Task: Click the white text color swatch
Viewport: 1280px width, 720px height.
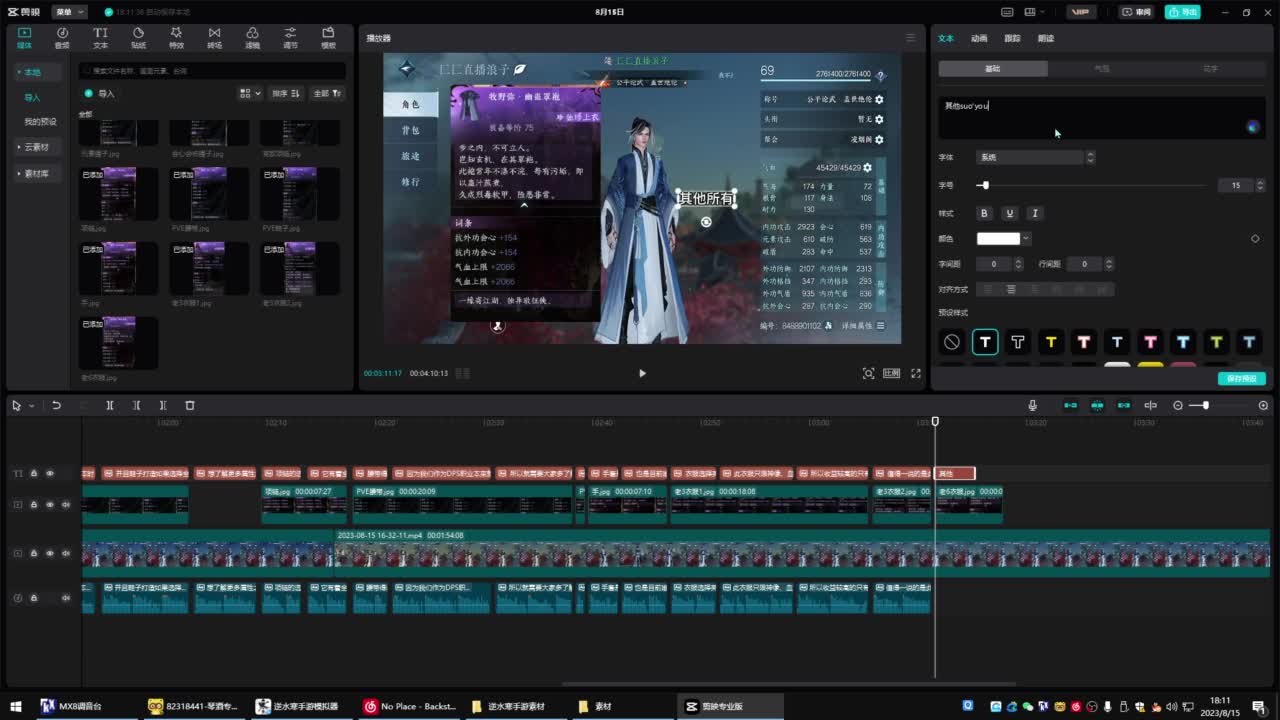Action: click(x=998, y=238)
